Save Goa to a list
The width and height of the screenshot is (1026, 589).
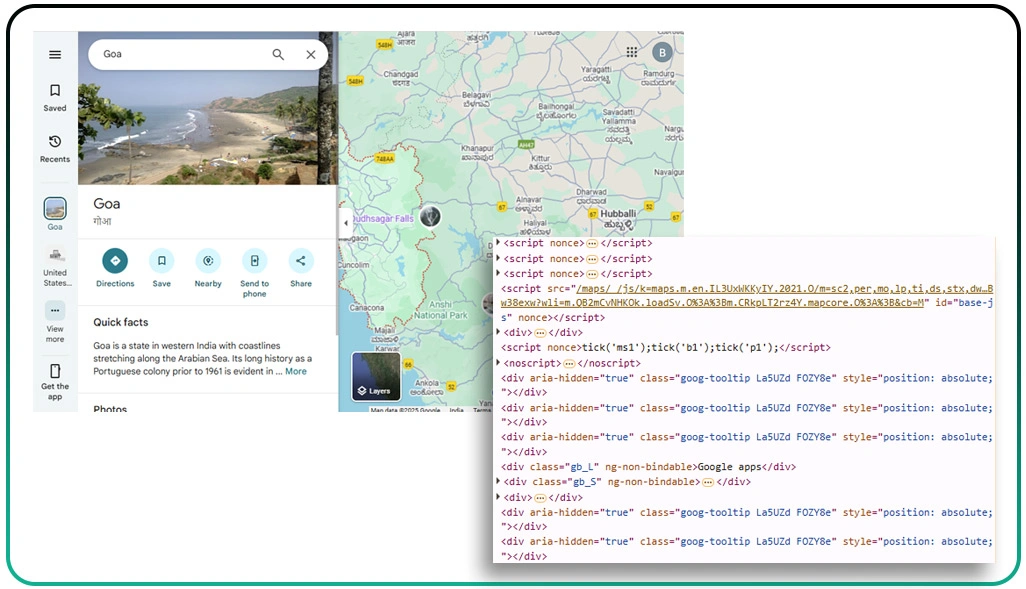click(x=161, y=262)
